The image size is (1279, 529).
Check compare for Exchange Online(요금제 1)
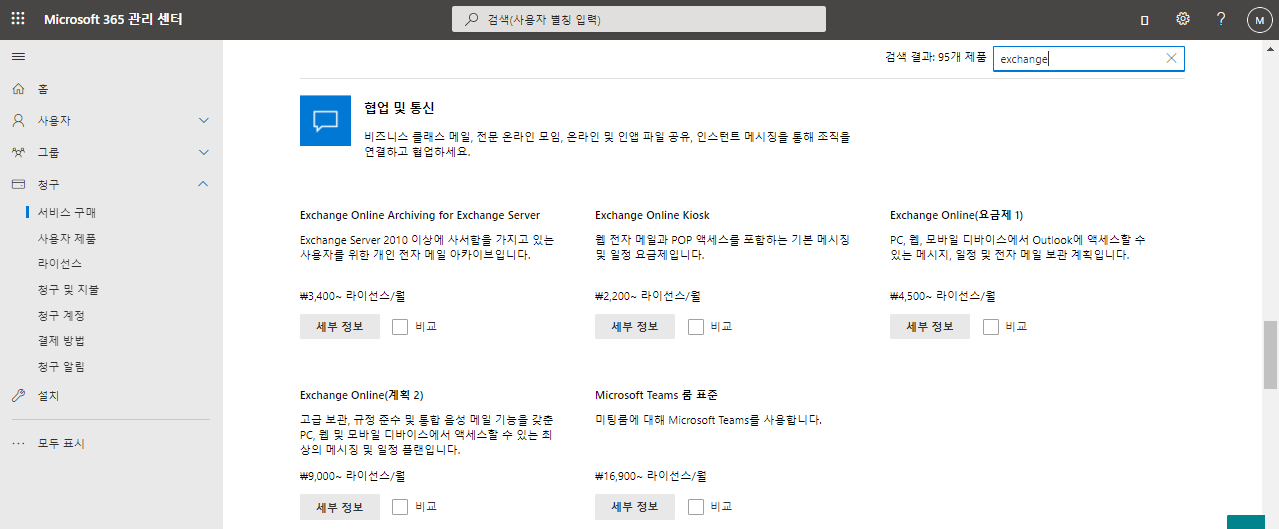pos(991,326)
